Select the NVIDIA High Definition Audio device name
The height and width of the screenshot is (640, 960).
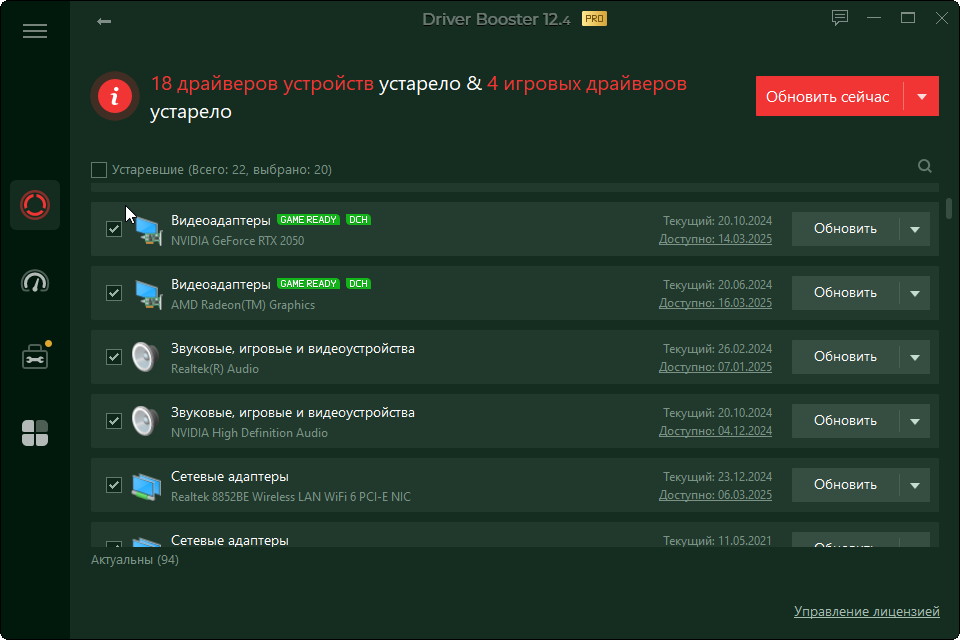coord(249,433)
